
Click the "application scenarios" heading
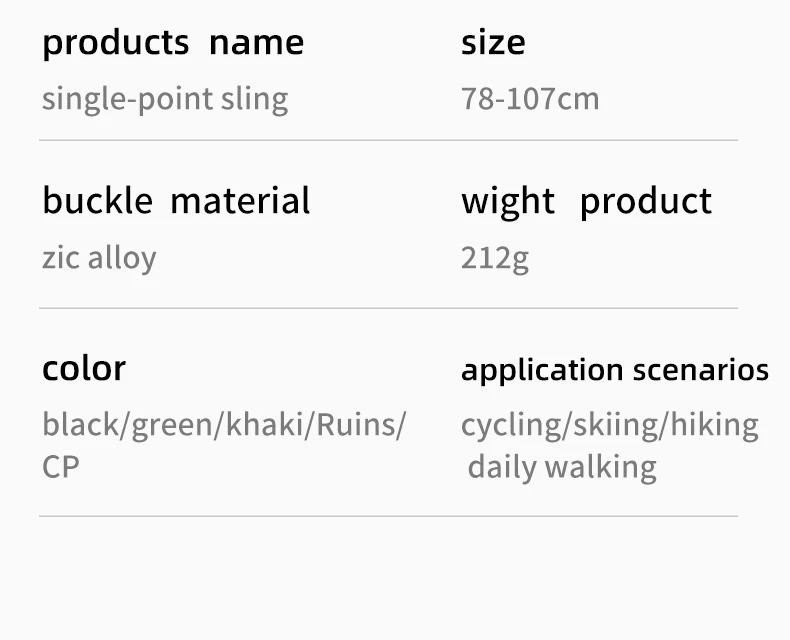(615, 370)
